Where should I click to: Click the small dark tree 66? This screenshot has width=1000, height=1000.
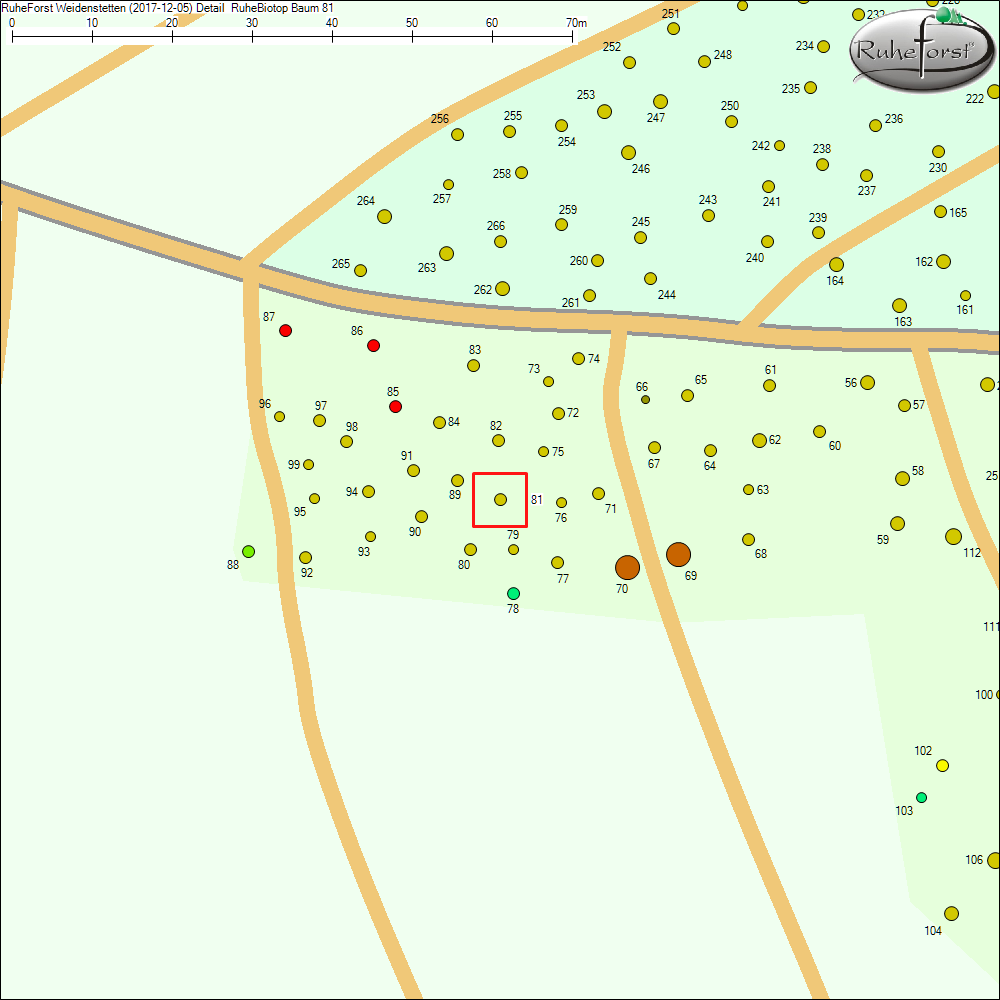pyautogui.click(x=645, y=399)
